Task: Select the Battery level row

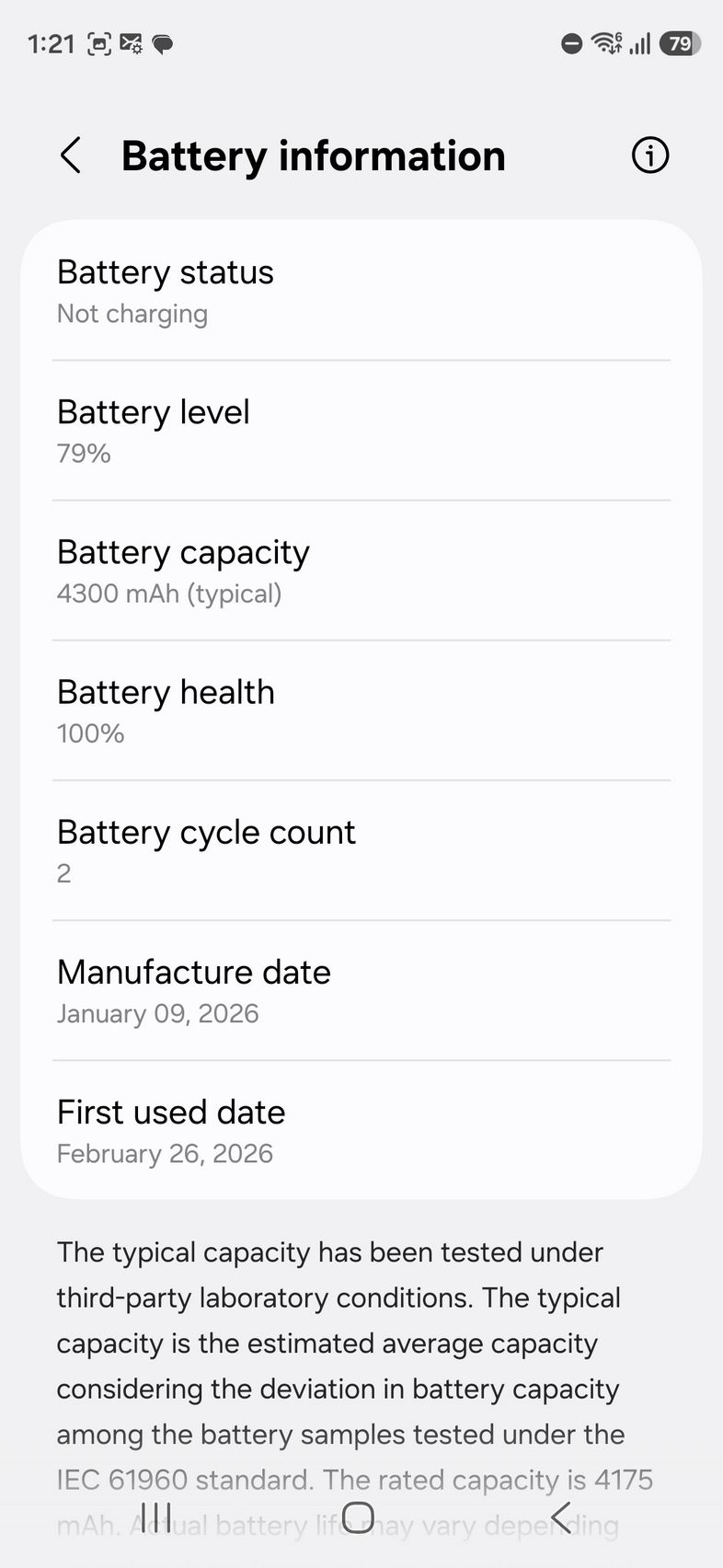Action: coord(361,431)
